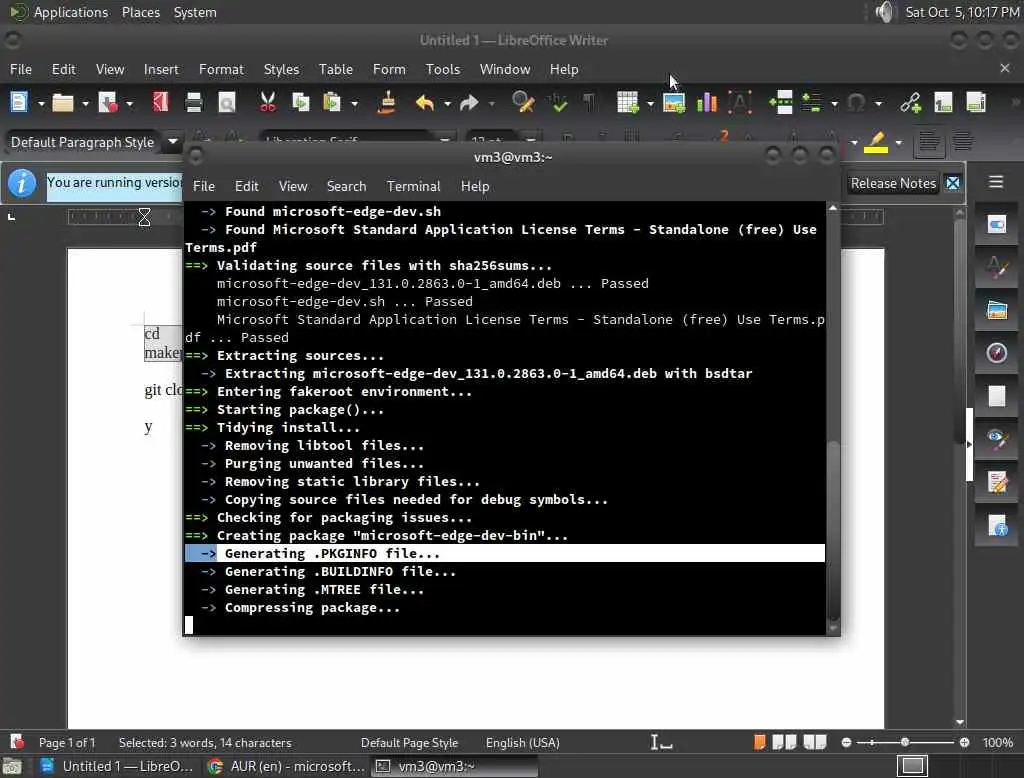Screen dimensions: 1024x778
Task: Open dropdown arrow next to Paste icon
Action: [354, 104]
